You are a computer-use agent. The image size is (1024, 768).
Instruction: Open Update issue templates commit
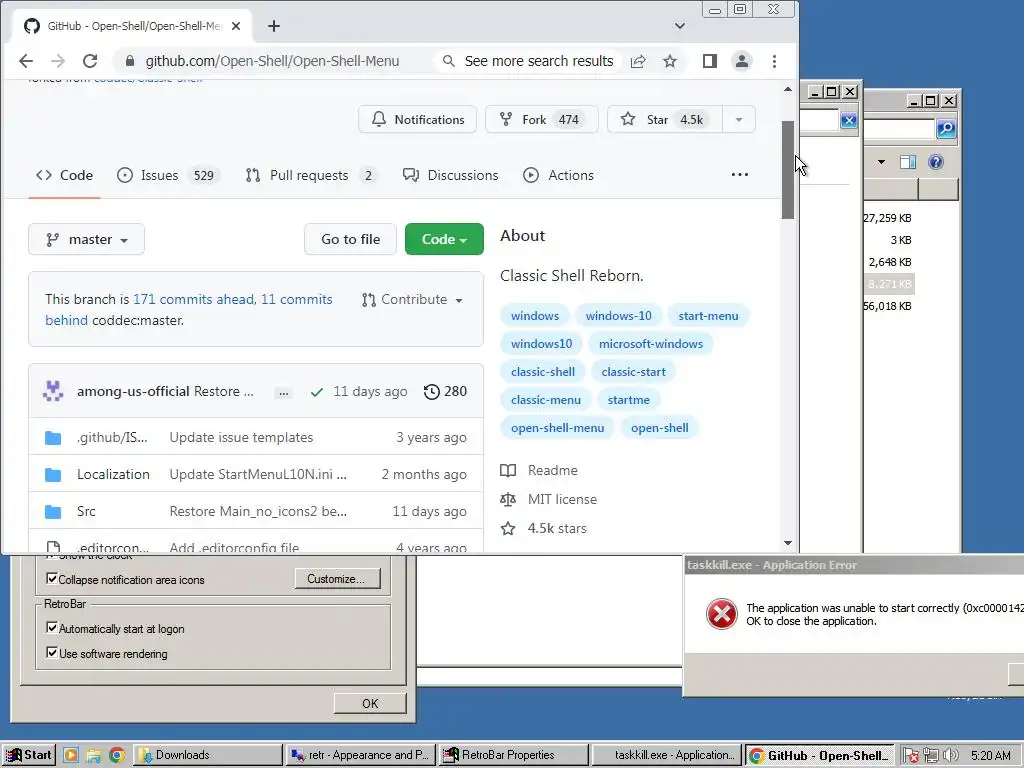(x=242, y=438)
